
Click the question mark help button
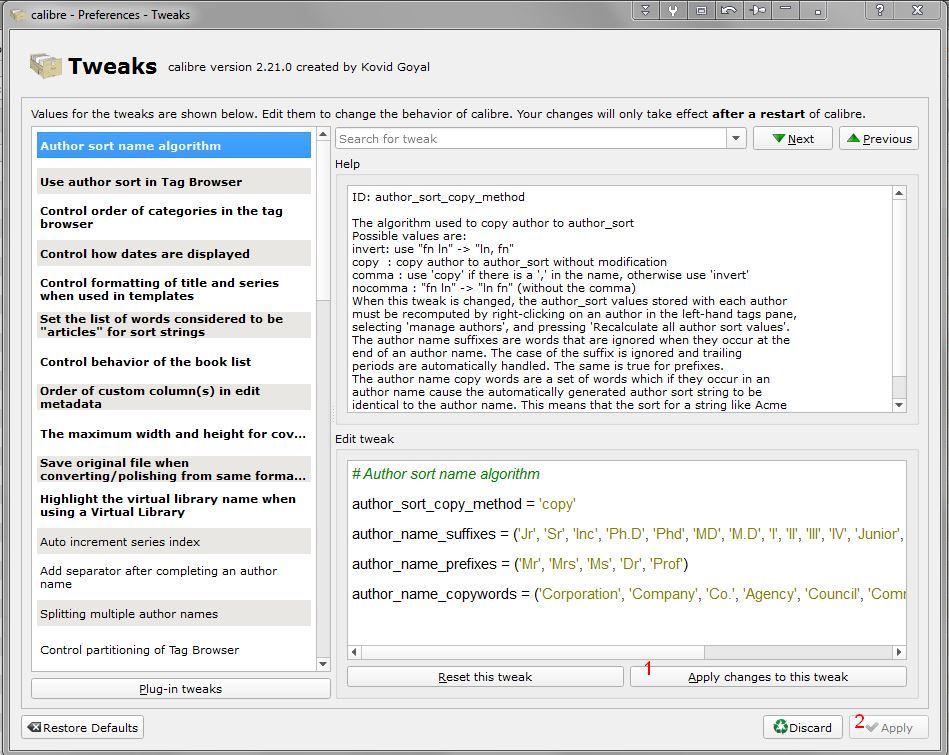pyautogui.click(x=880, y=10)
